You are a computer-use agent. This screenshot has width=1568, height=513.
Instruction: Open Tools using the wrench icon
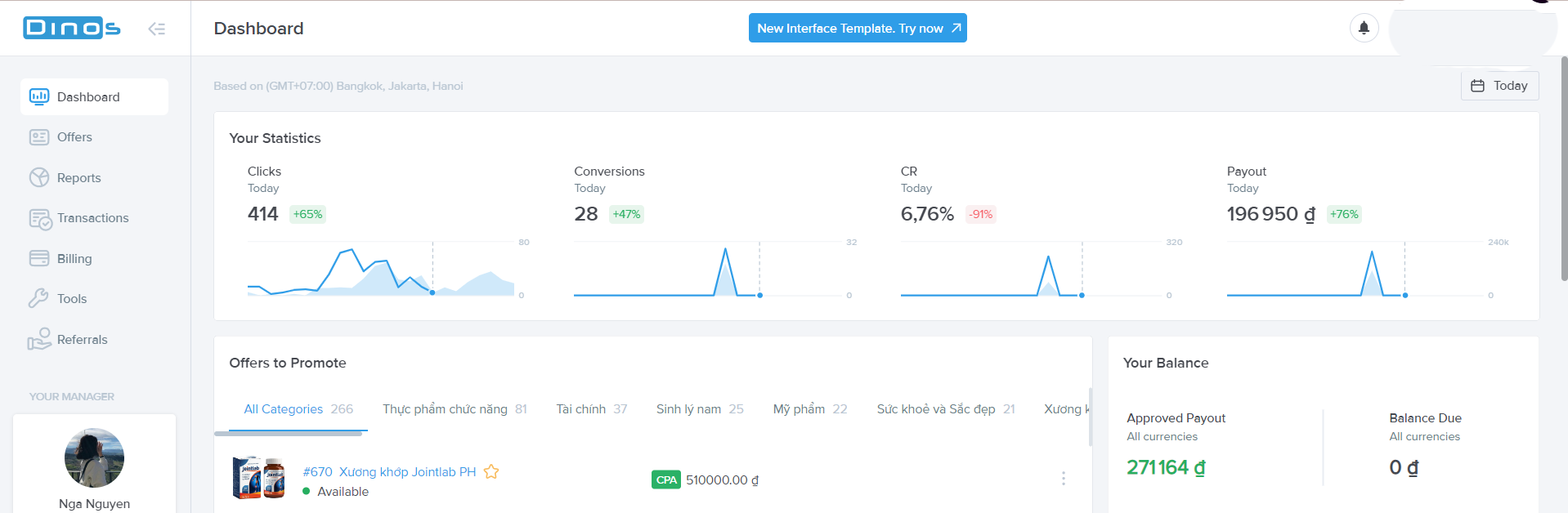(38, 298)
